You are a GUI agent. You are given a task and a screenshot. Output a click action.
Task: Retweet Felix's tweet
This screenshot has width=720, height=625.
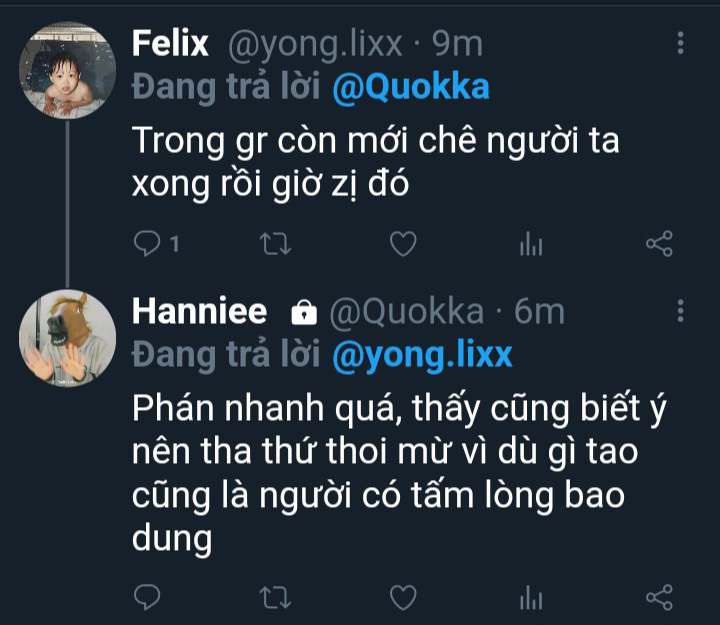pyautogui.click(x=273, y=244)
